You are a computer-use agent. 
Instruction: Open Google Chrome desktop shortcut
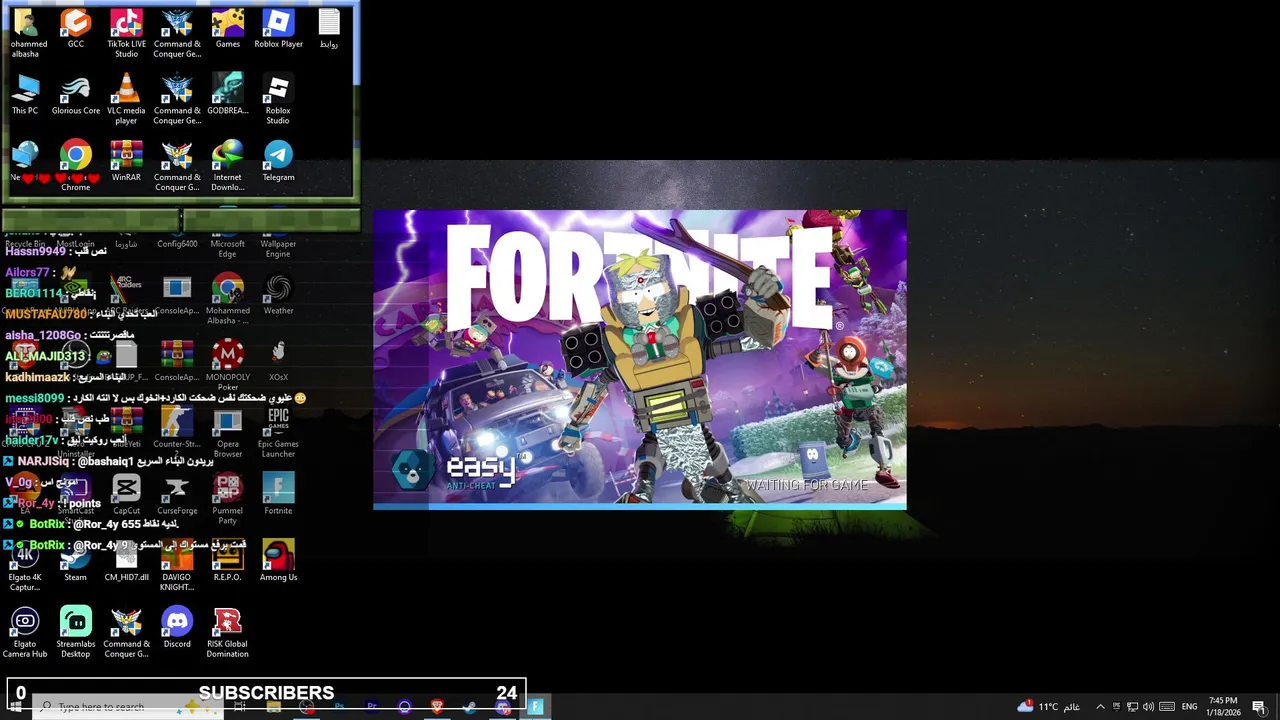click(75, 166)
